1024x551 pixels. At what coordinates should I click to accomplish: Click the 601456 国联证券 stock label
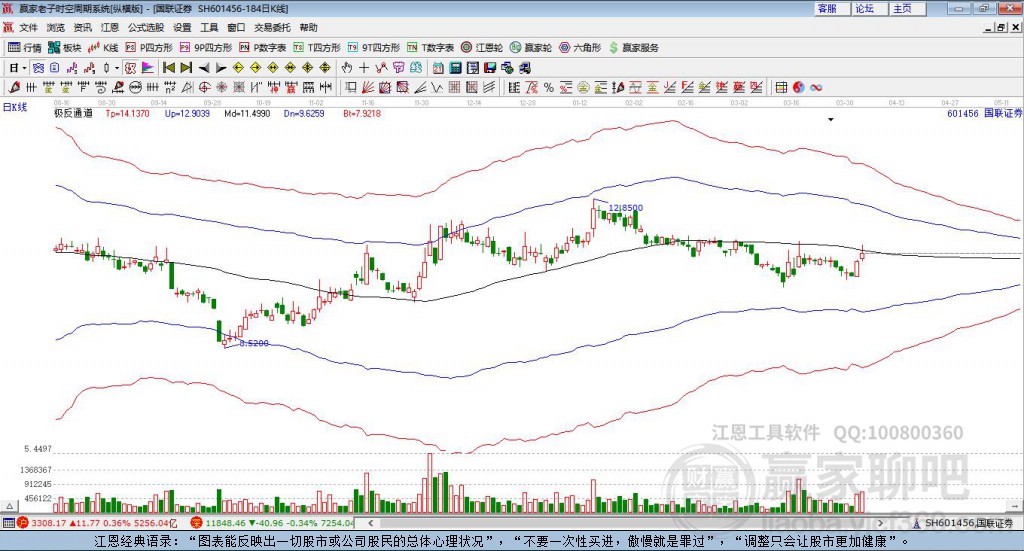point(984,113)
